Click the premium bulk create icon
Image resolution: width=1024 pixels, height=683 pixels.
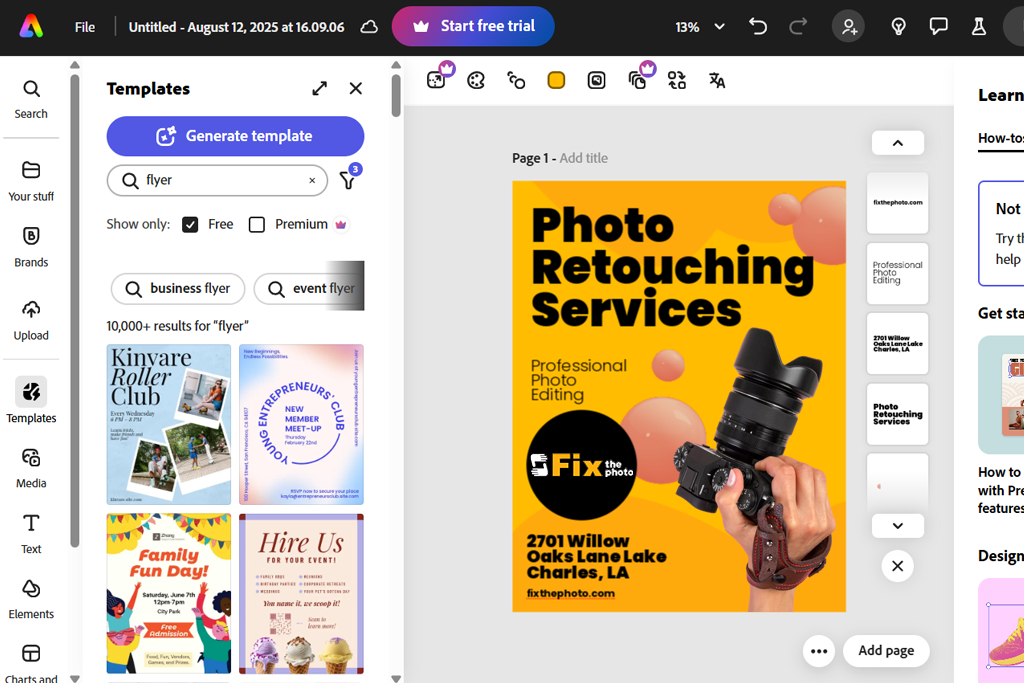coord(638,80)
